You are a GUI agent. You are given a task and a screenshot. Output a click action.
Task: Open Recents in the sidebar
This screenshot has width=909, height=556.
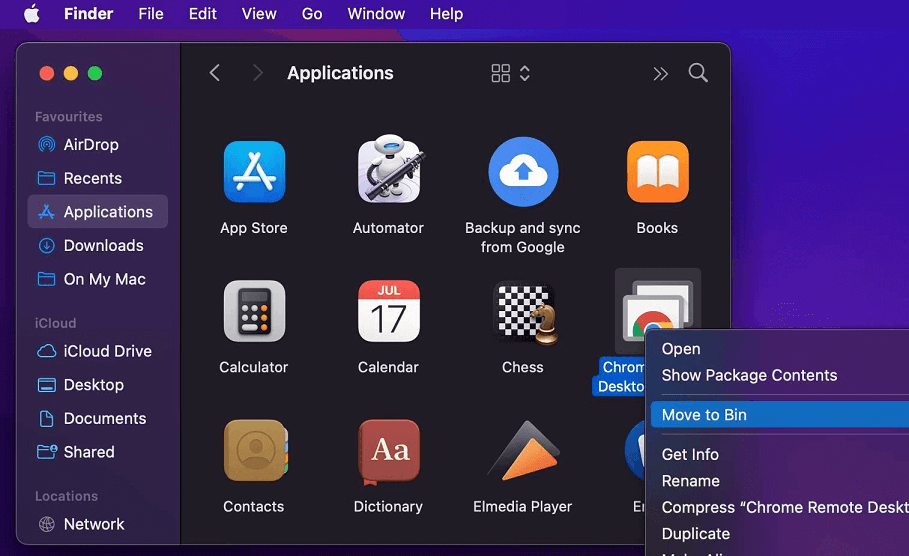tap(97, 178)
